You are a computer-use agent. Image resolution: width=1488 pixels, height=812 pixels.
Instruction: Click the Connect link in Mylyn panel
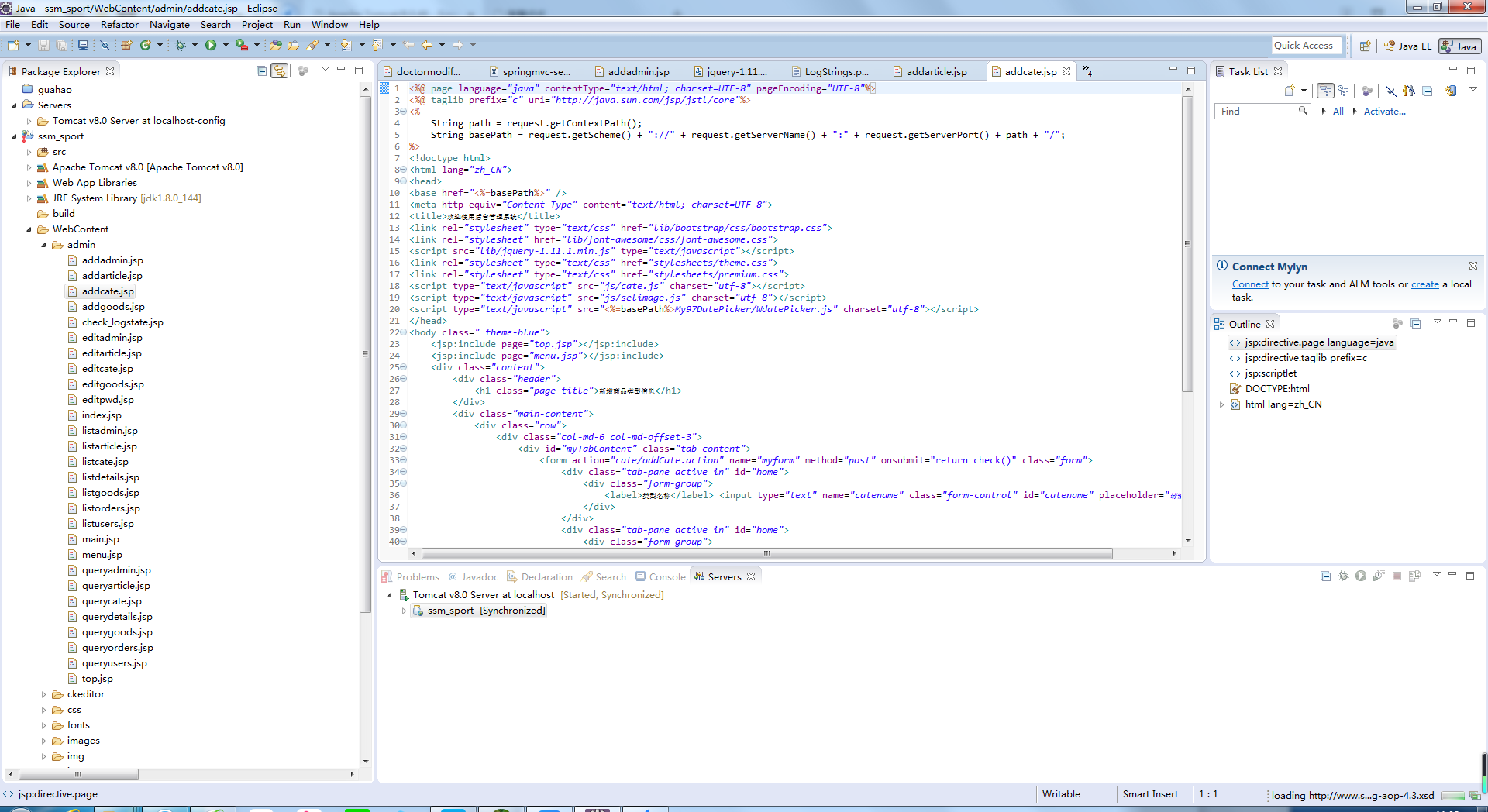1250,284
